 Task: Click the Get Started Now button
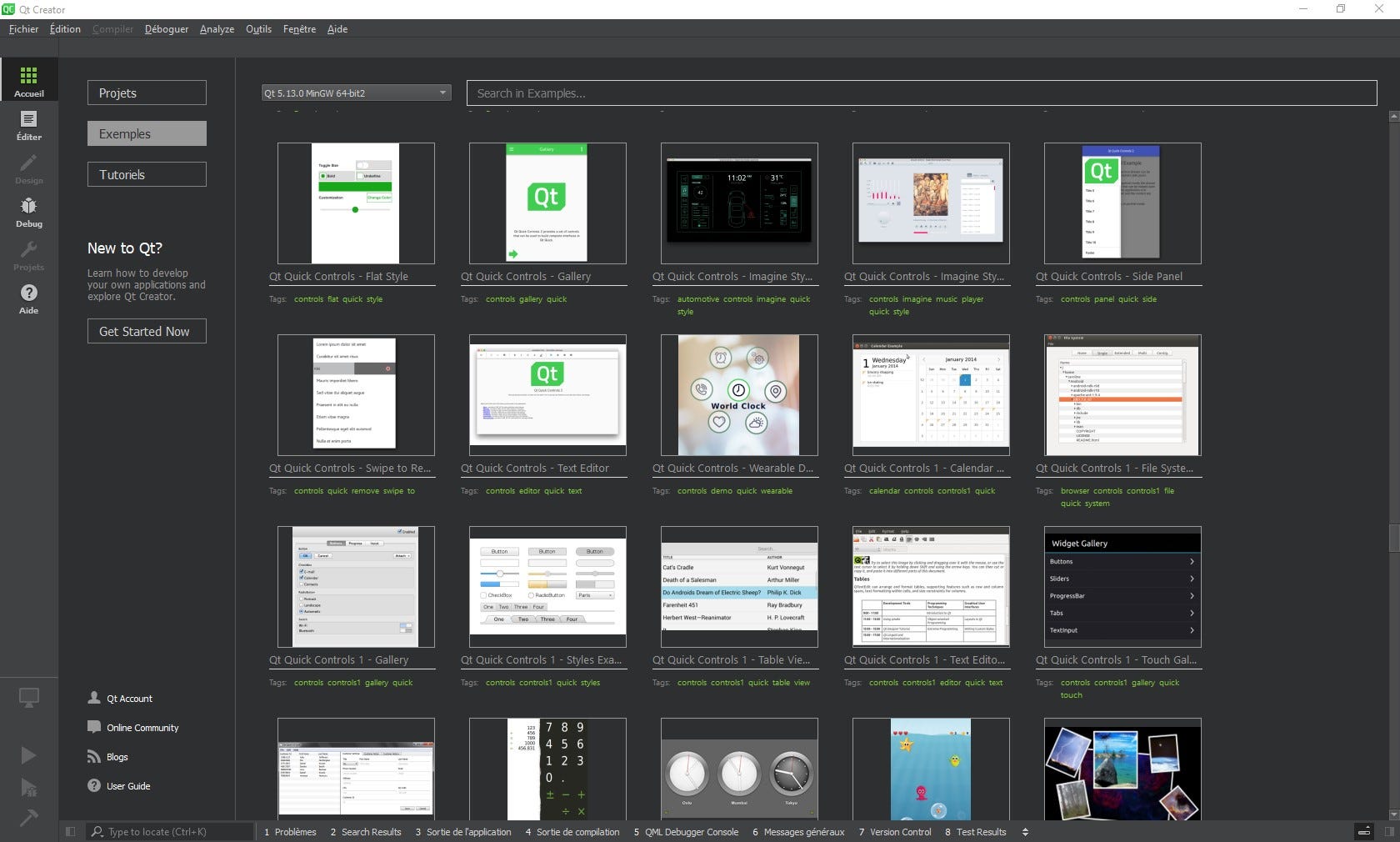[x=147, y=331]
